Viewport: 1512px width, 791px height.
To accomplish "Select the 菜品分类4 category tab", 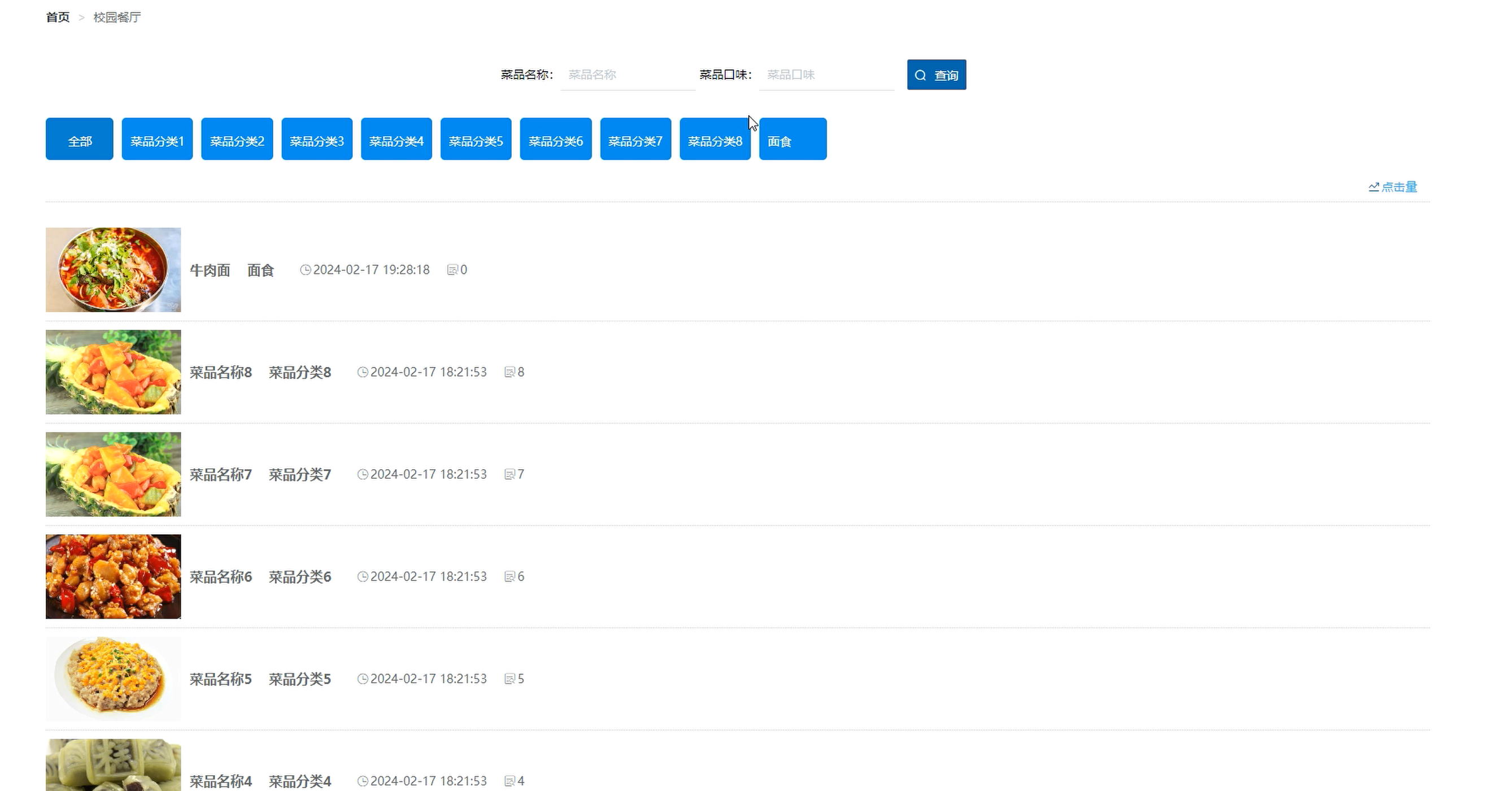I will pos(396,139).
